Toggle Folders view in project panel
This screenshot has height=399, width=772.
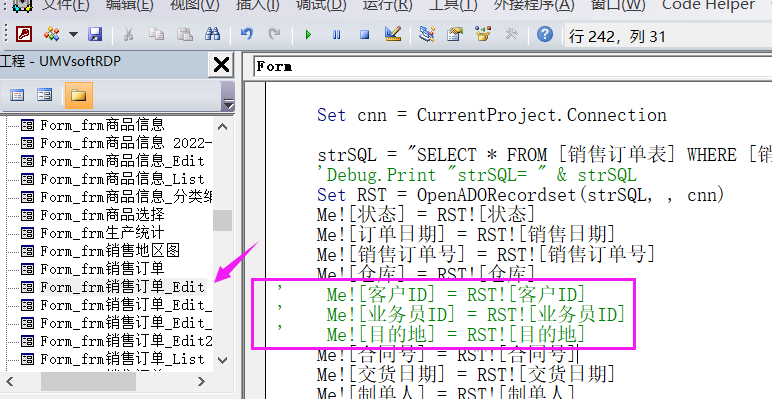pos(78,95)
